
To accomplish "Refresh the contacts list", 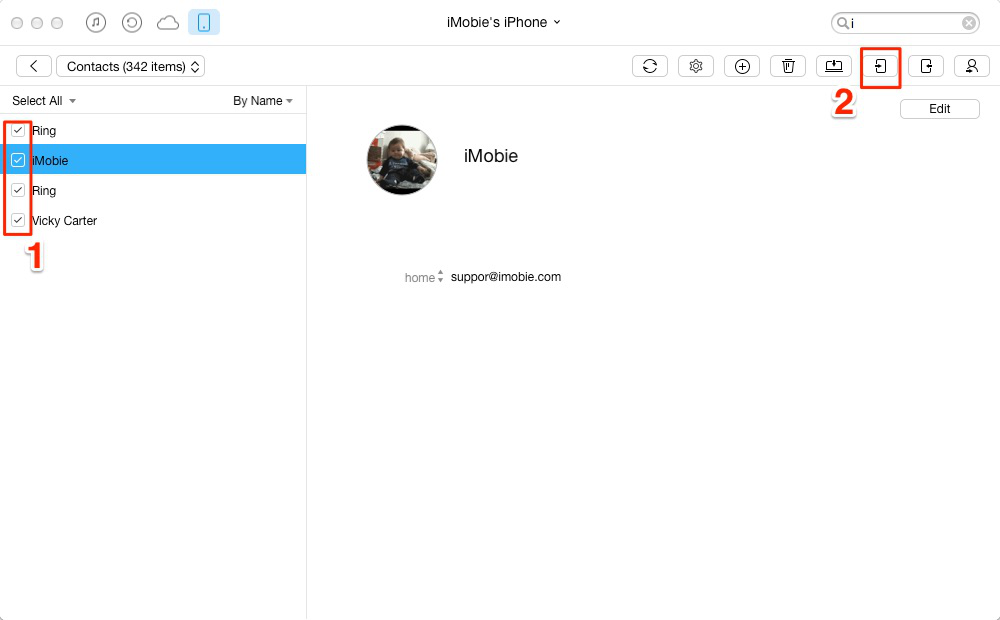I will click(x=650, y=66).
